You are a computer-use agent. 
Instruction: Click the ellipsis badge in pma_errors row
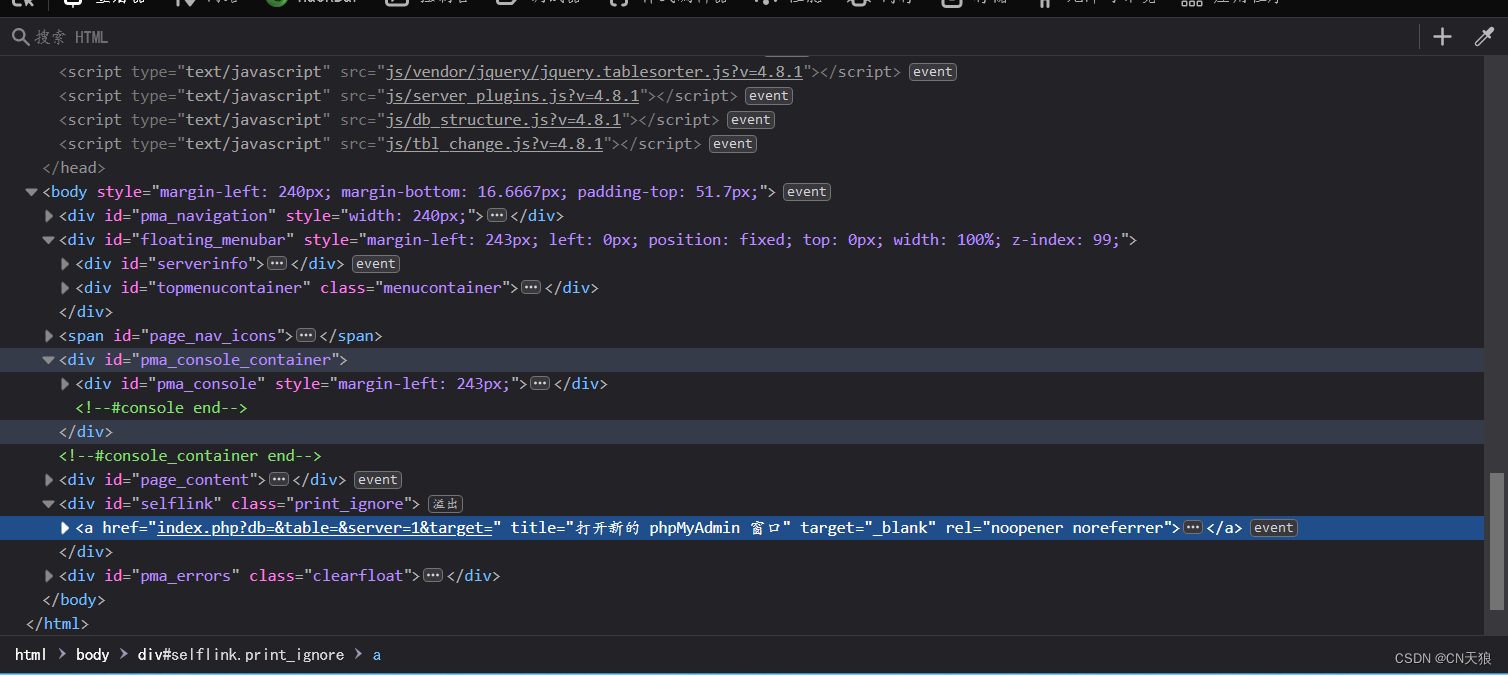point(433,576)
